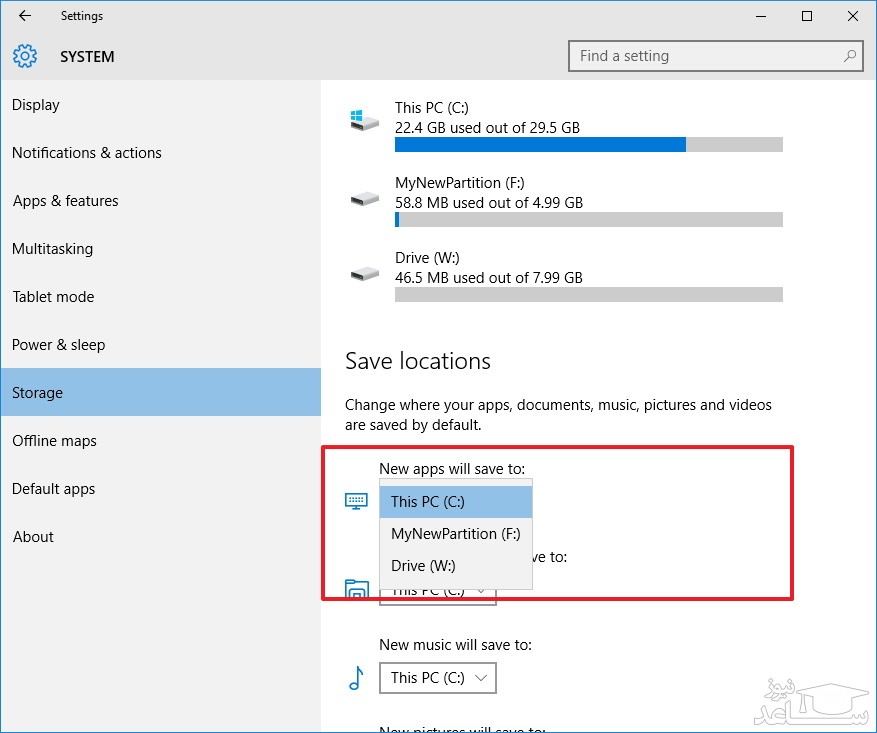Select Apps & features in sidebar
This screenshot has height=733, width=877.
66,201
